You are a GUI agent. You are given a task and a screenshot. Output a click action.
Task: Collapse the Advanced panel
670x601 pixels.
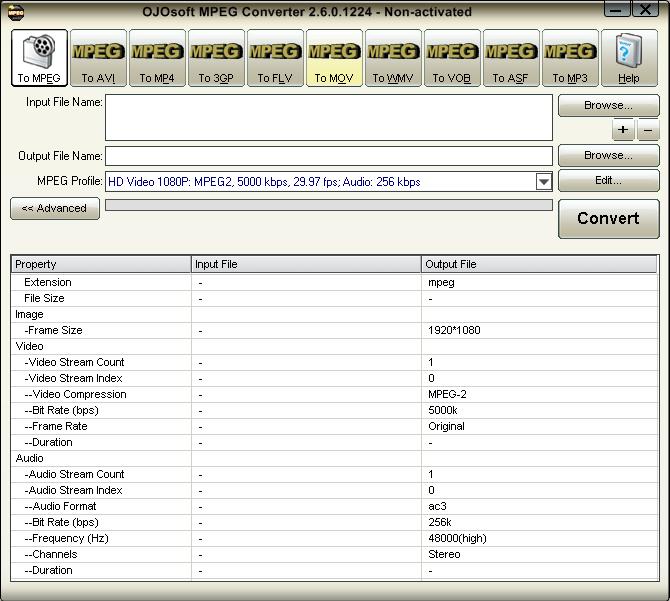click(x=55, y=208)
